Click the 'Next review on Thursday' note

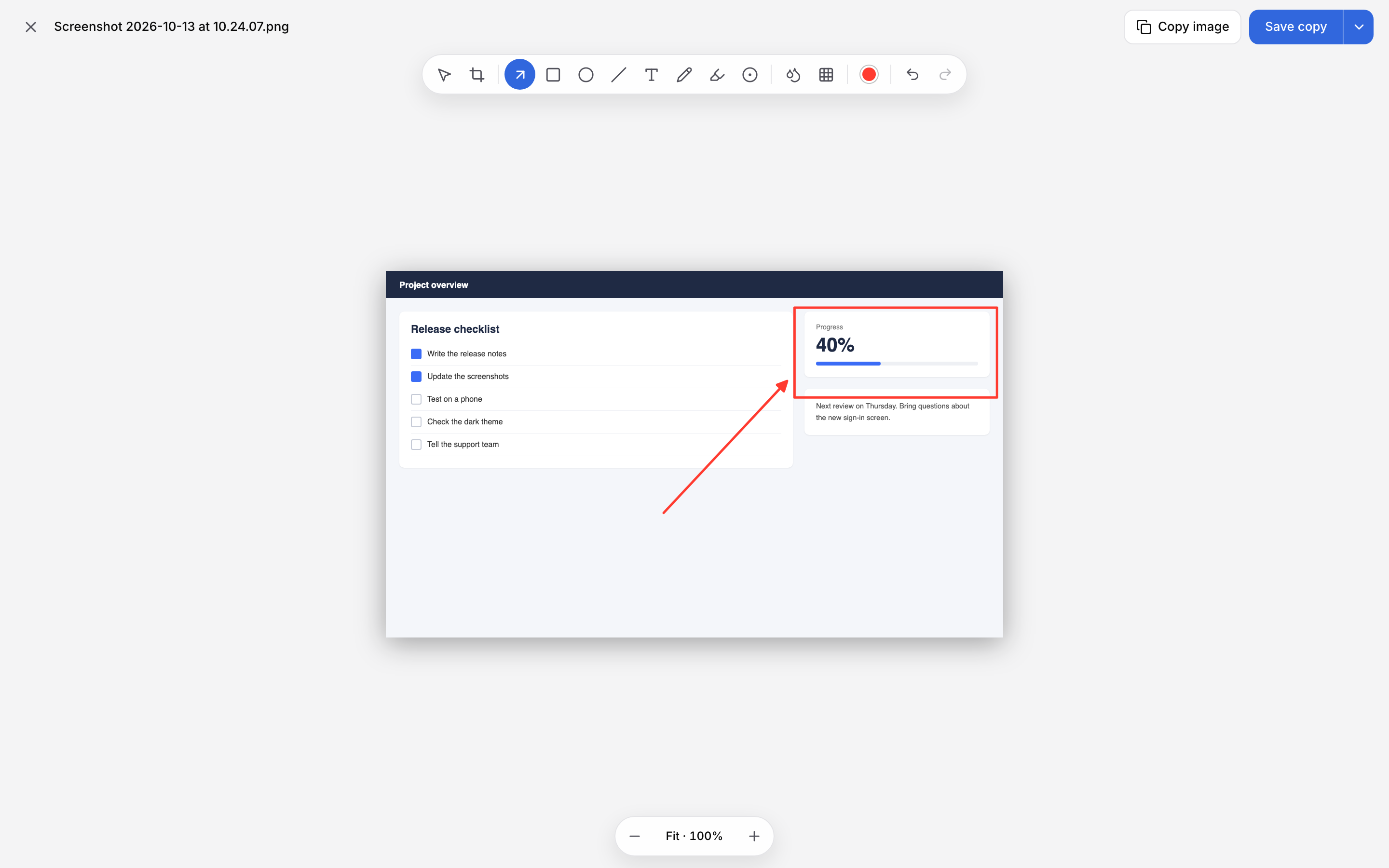click(x=893, y=412)
